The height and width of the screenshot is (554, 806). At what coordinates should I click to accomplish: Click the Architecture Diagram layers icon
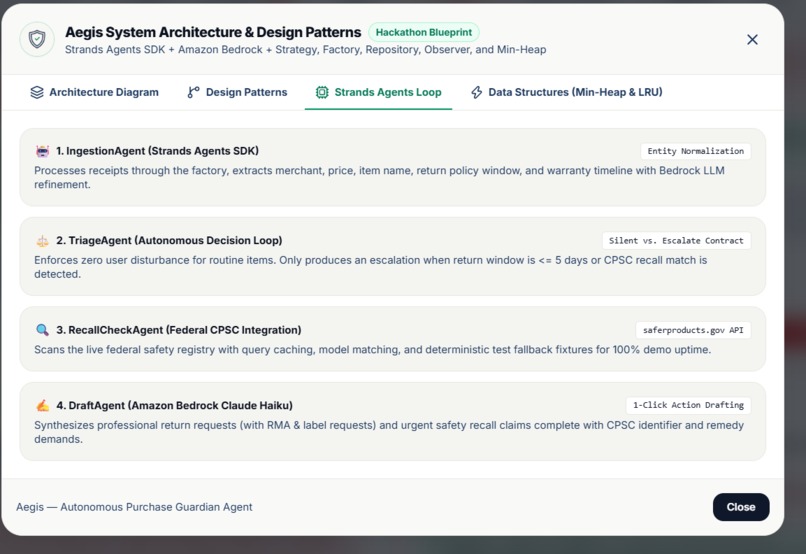click(36, 92)
